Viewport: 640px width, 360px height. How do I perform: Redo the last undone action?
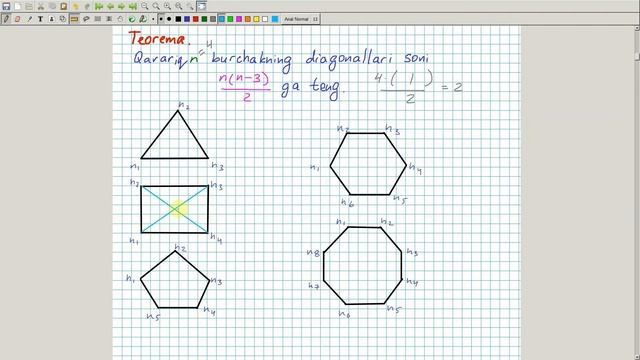87,7
